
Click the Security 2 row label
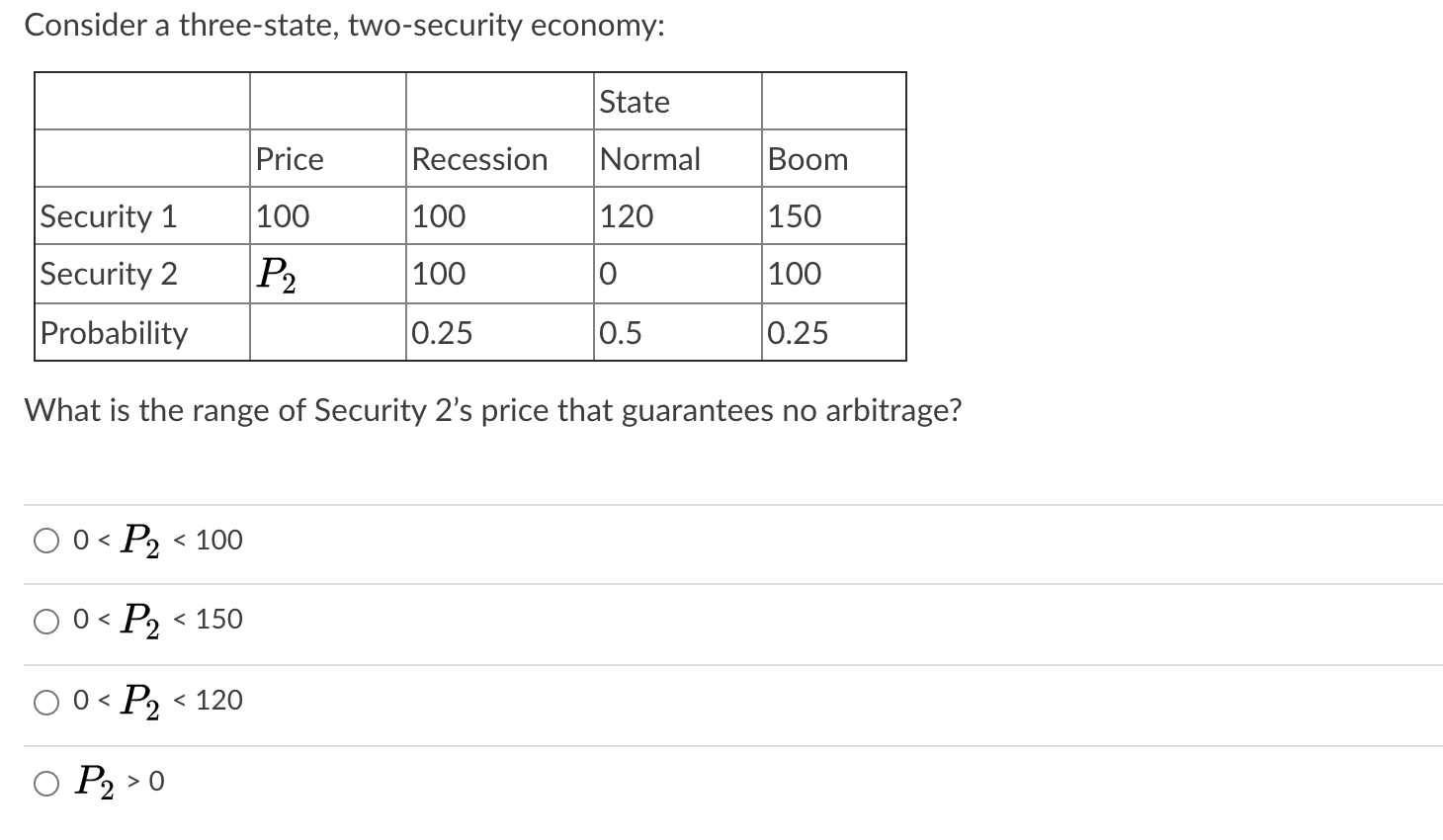pyautogui.click(x=109, y=274)
